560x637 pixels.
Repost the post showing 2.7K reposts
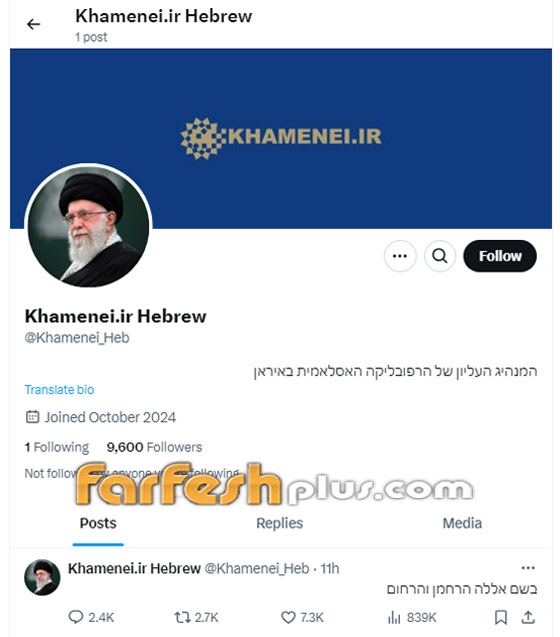click(x=196, y=618)
